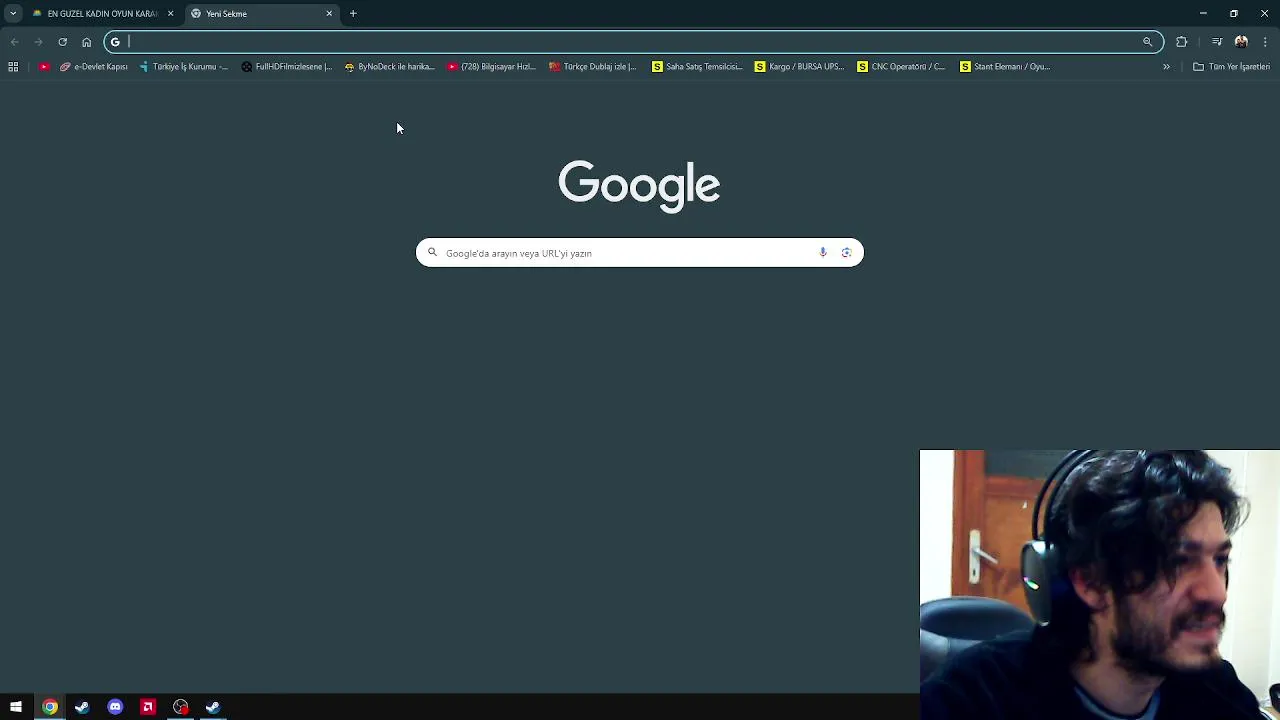Image resolution: width=1280 pixels, height=720 pixels.
Task: Search by image with Google Lens icon
Action: coord(846,252)
